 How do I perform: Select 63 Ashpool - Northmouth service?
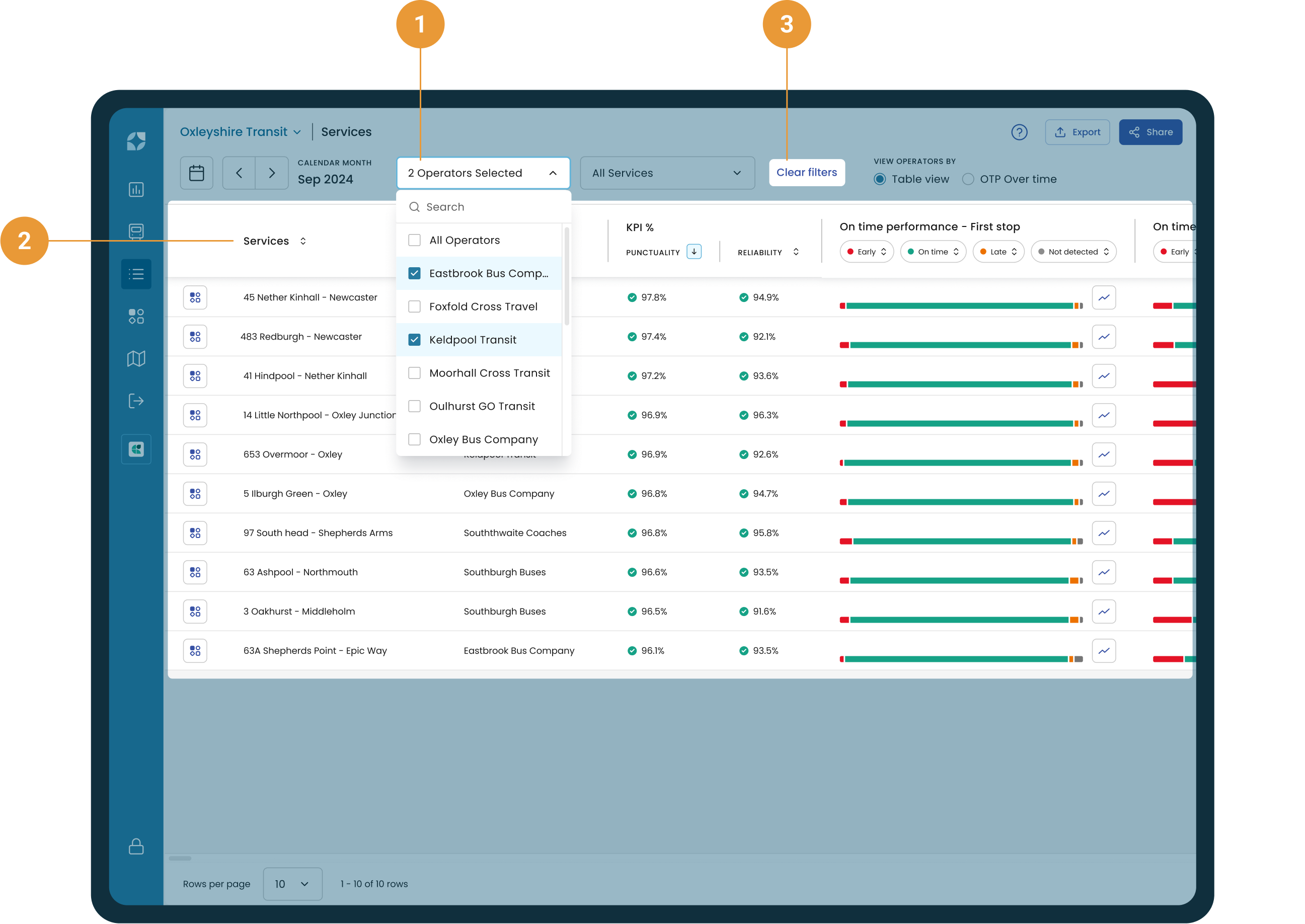click(x=300, y=572)
